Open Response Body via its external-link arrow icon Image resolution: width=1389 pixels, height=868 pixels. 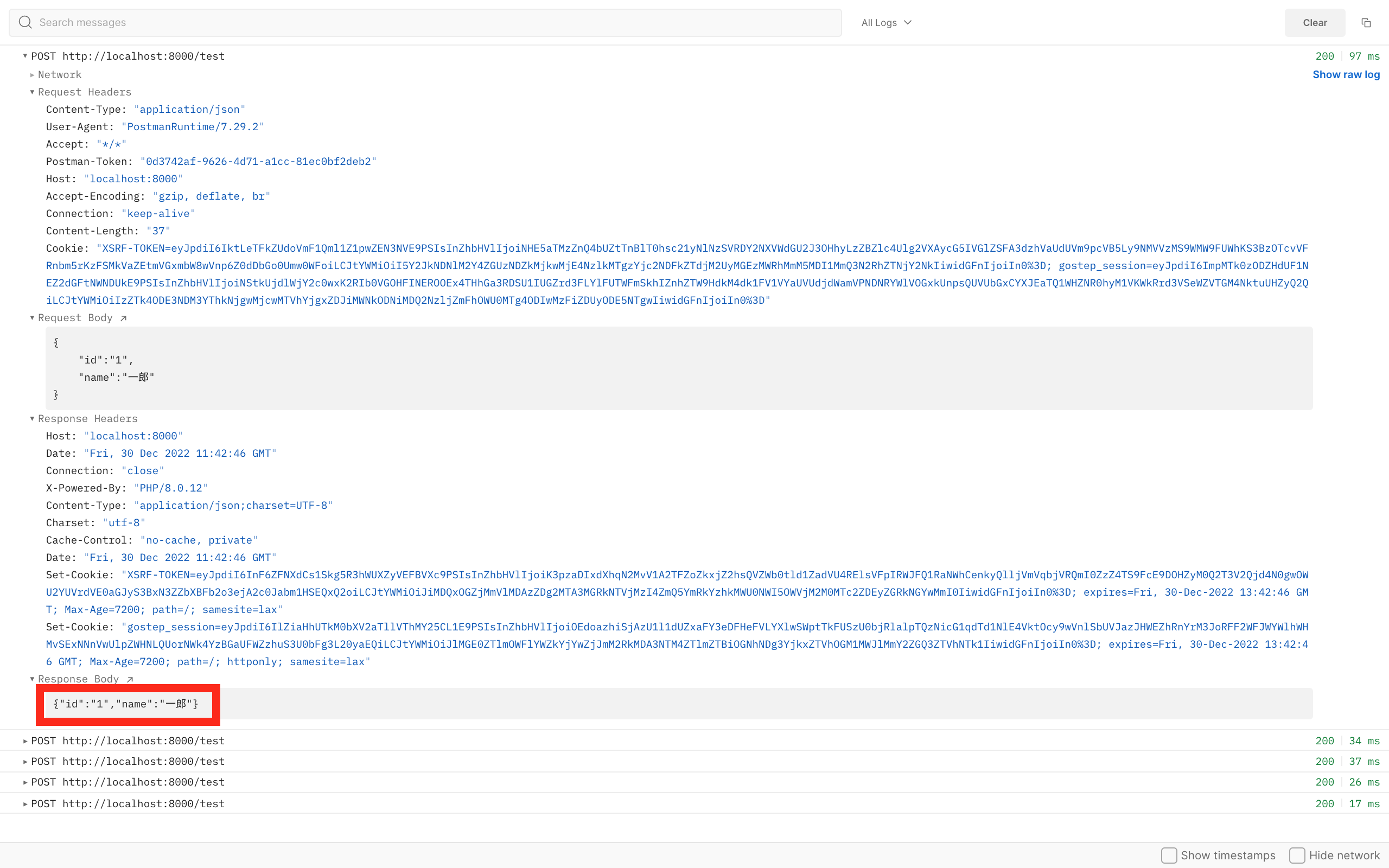coord(131,679)
